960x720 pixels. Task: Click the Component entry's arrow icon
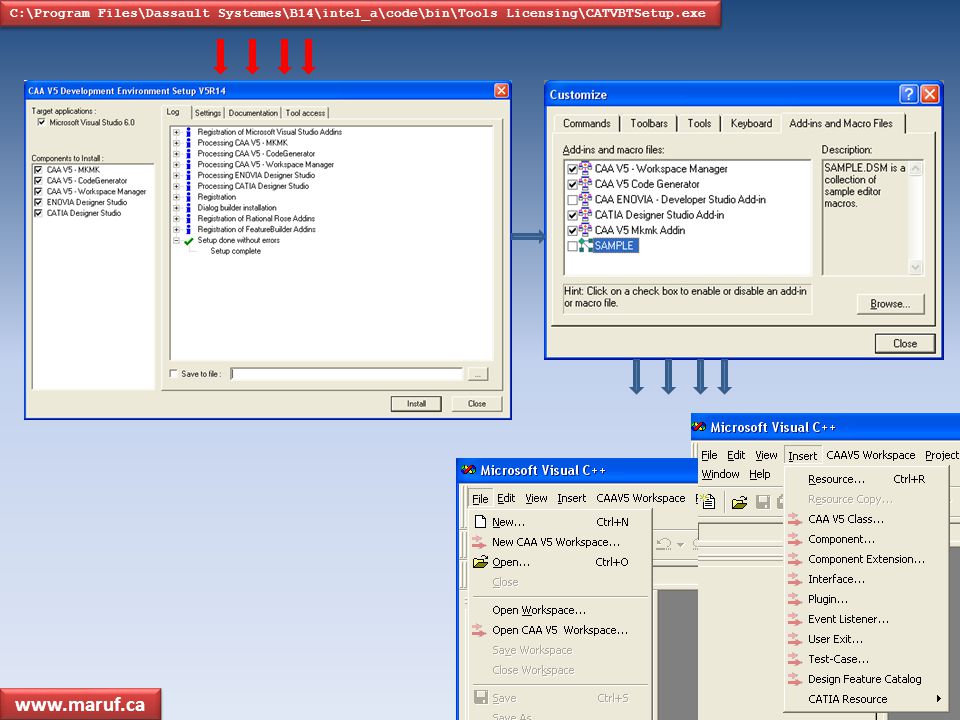pos(795,539)
